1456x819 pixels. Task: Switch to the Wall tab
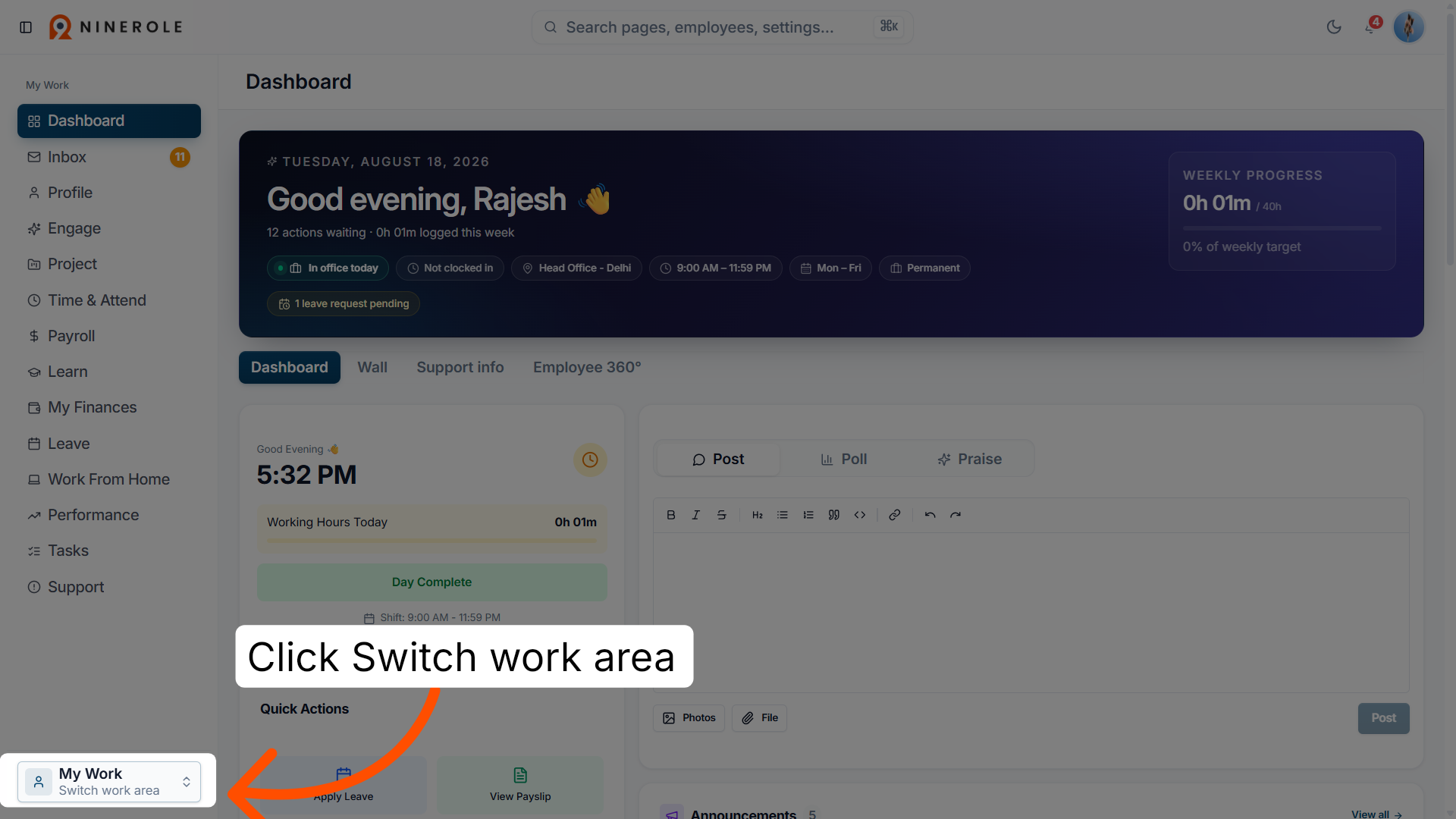point(372,368)
